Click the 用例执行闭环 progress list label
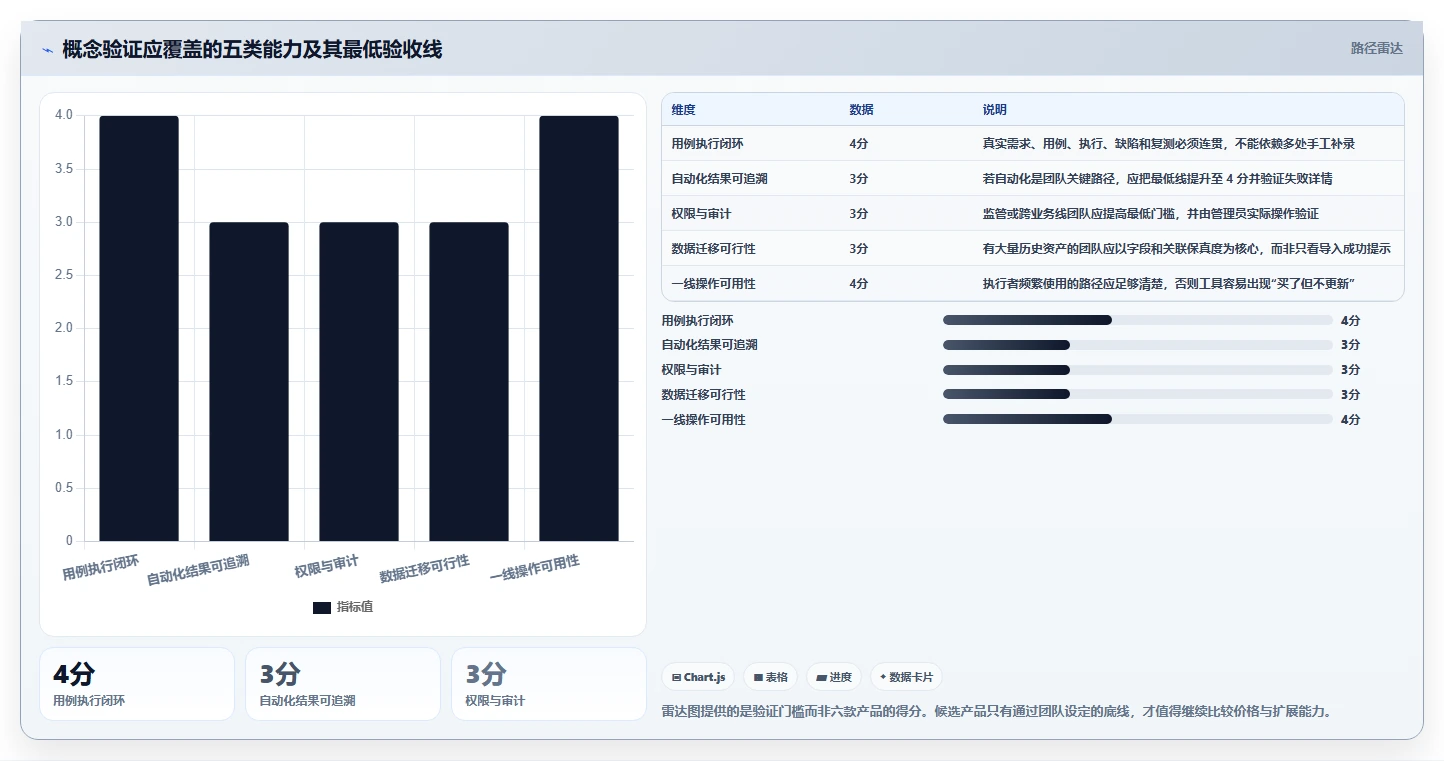 pyautogui.click(x=698, y=320)
